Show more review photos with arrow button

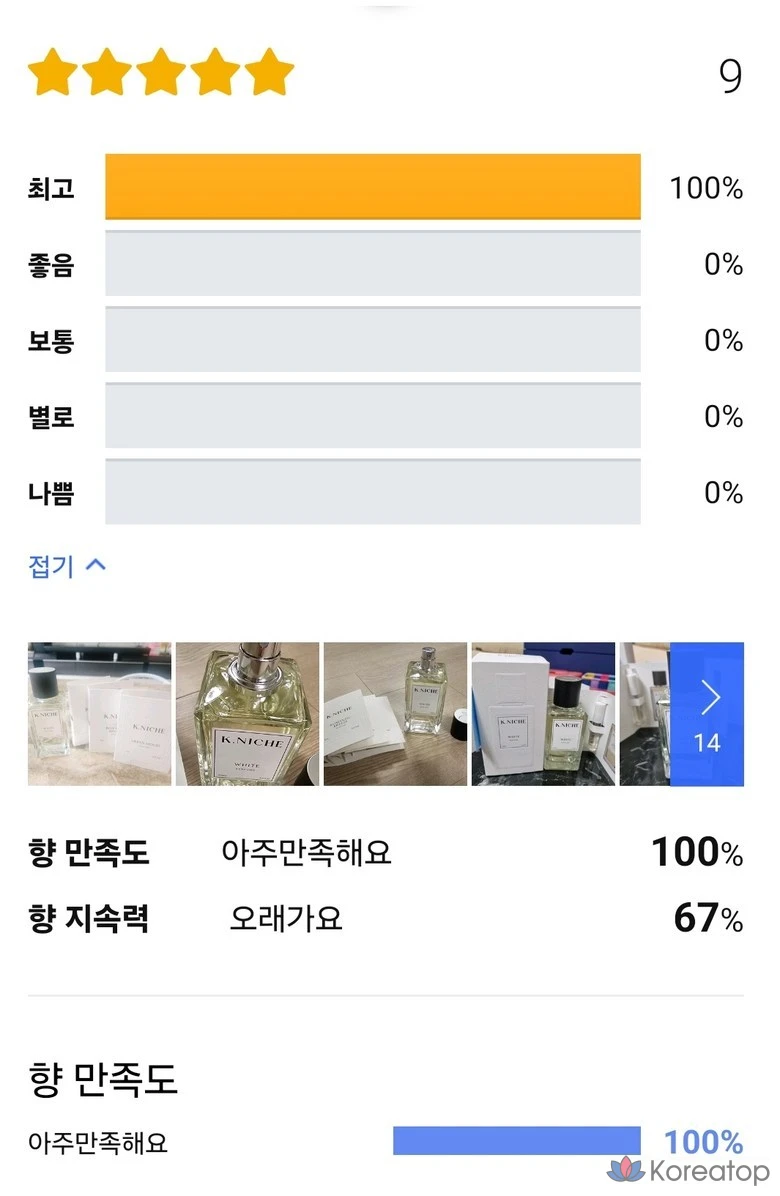[707, 714]
